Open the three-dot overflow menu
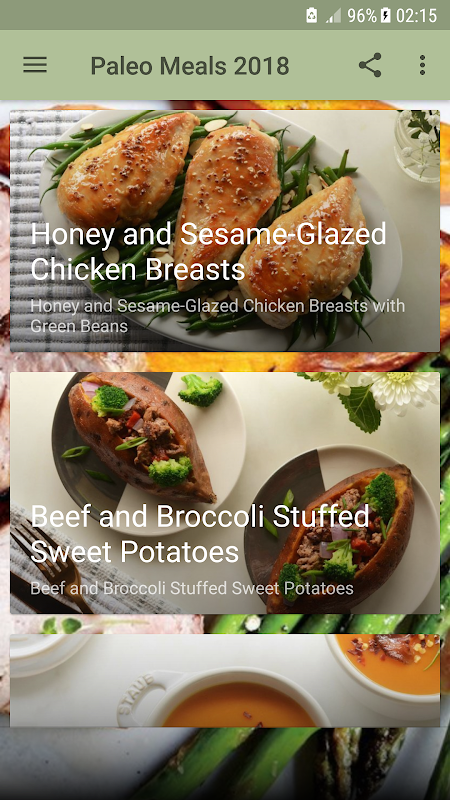 coord(422,65)
